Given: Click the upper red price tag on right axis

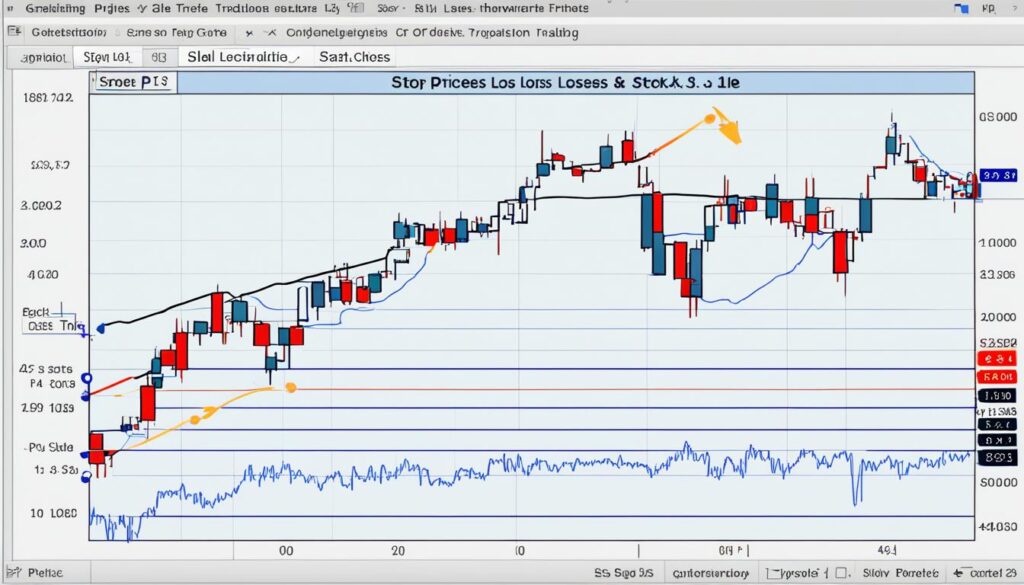Looking at the screenshot, I should pyautogui.click(x=997, y=358).
